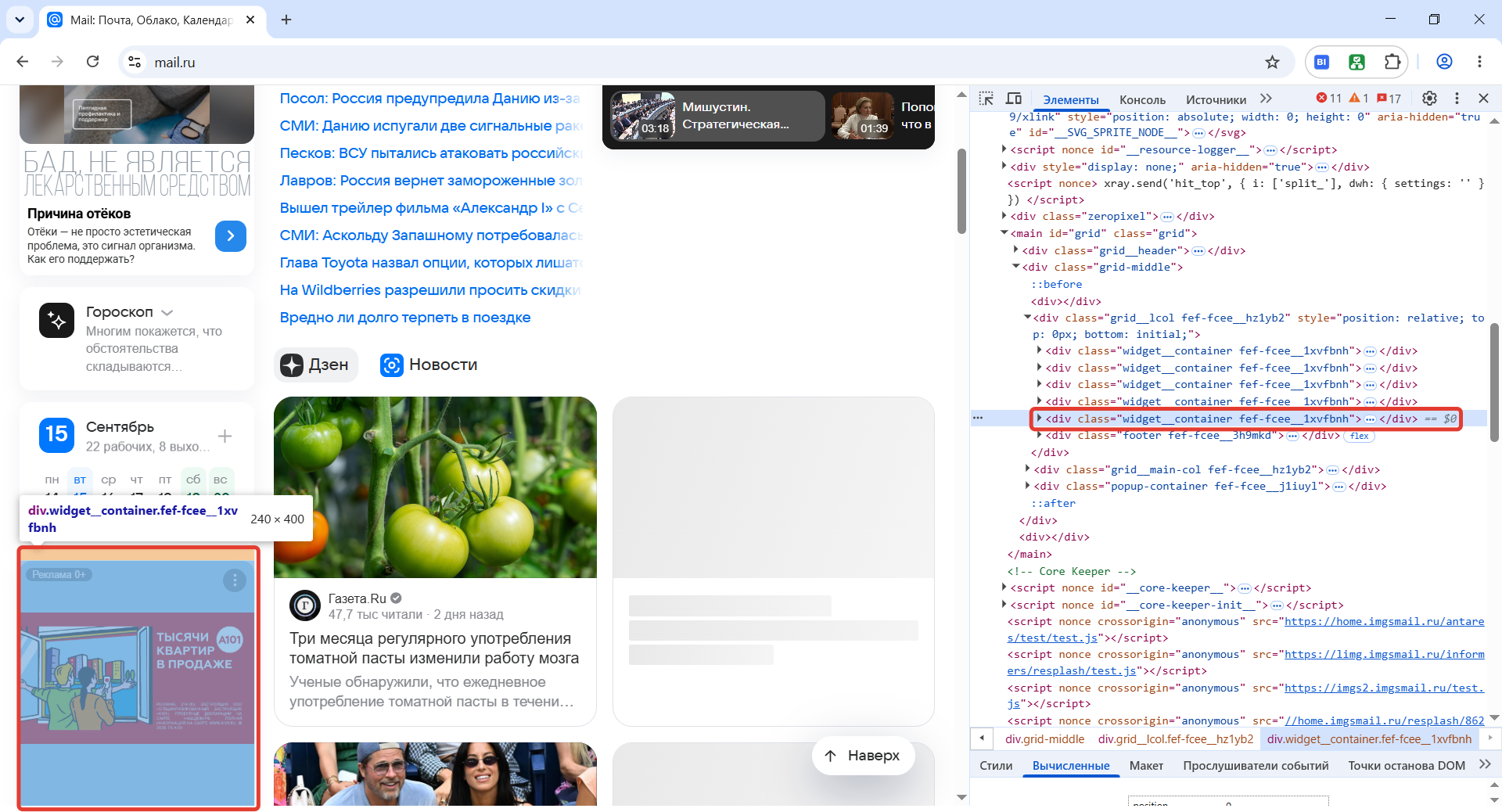Reload the mail.ru page
This screenshot has height=812, width=1502.
point(92,62)
